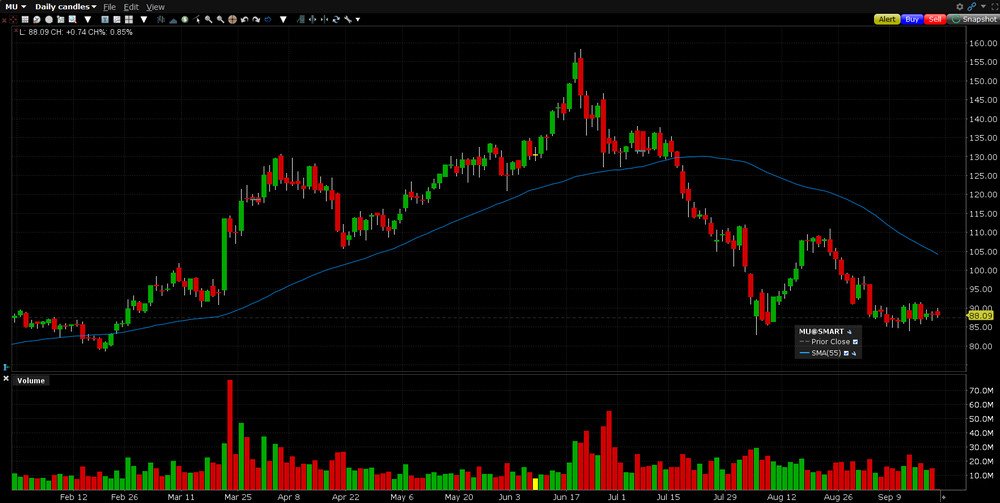Open chart settings with the wrench icon

click(347, 20)
